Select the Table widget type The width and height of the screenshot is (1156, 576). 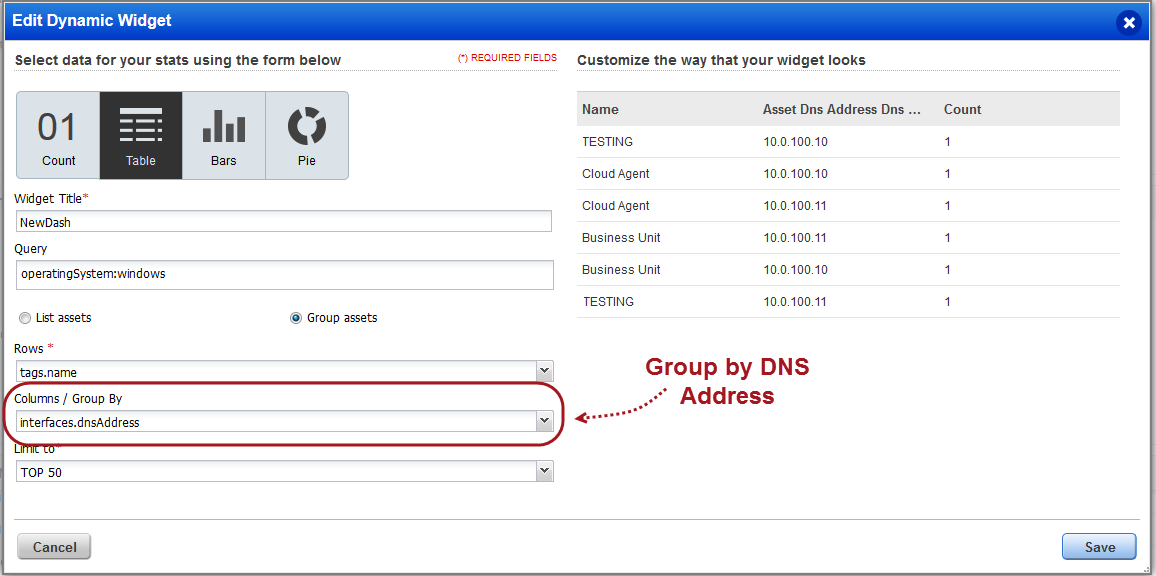[141, 136]
